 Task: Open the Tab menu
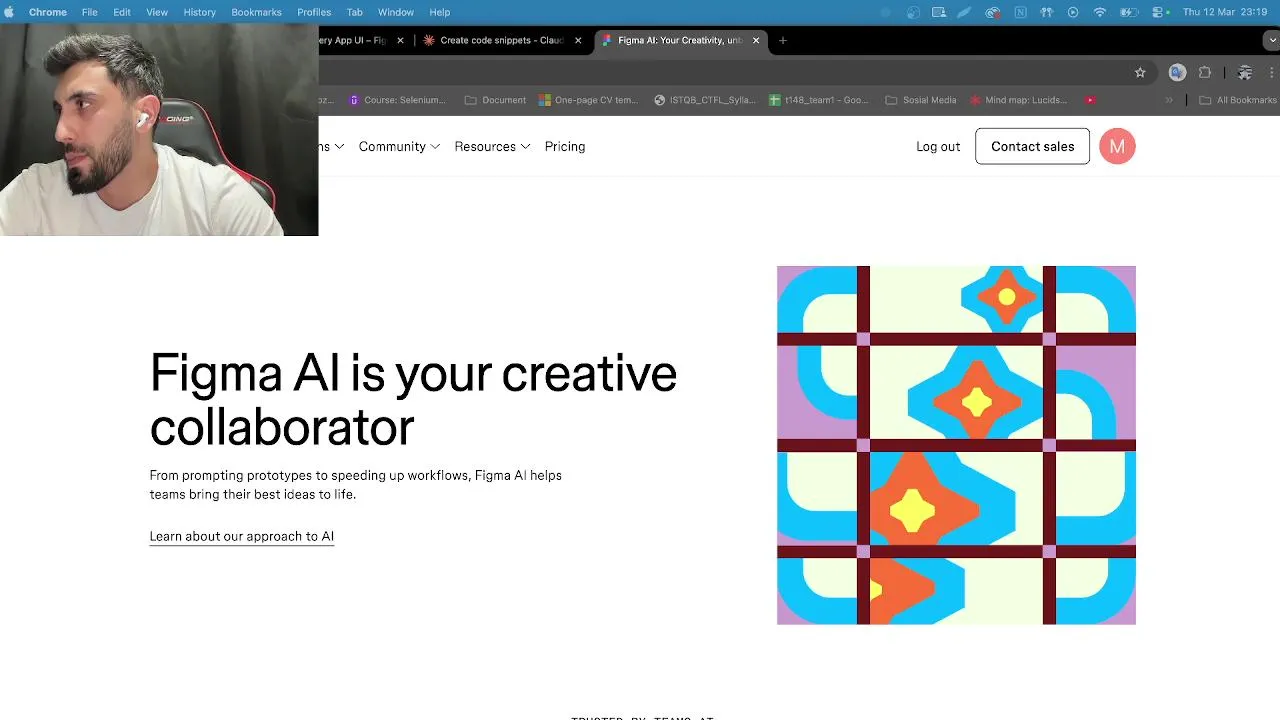[354, 12]
